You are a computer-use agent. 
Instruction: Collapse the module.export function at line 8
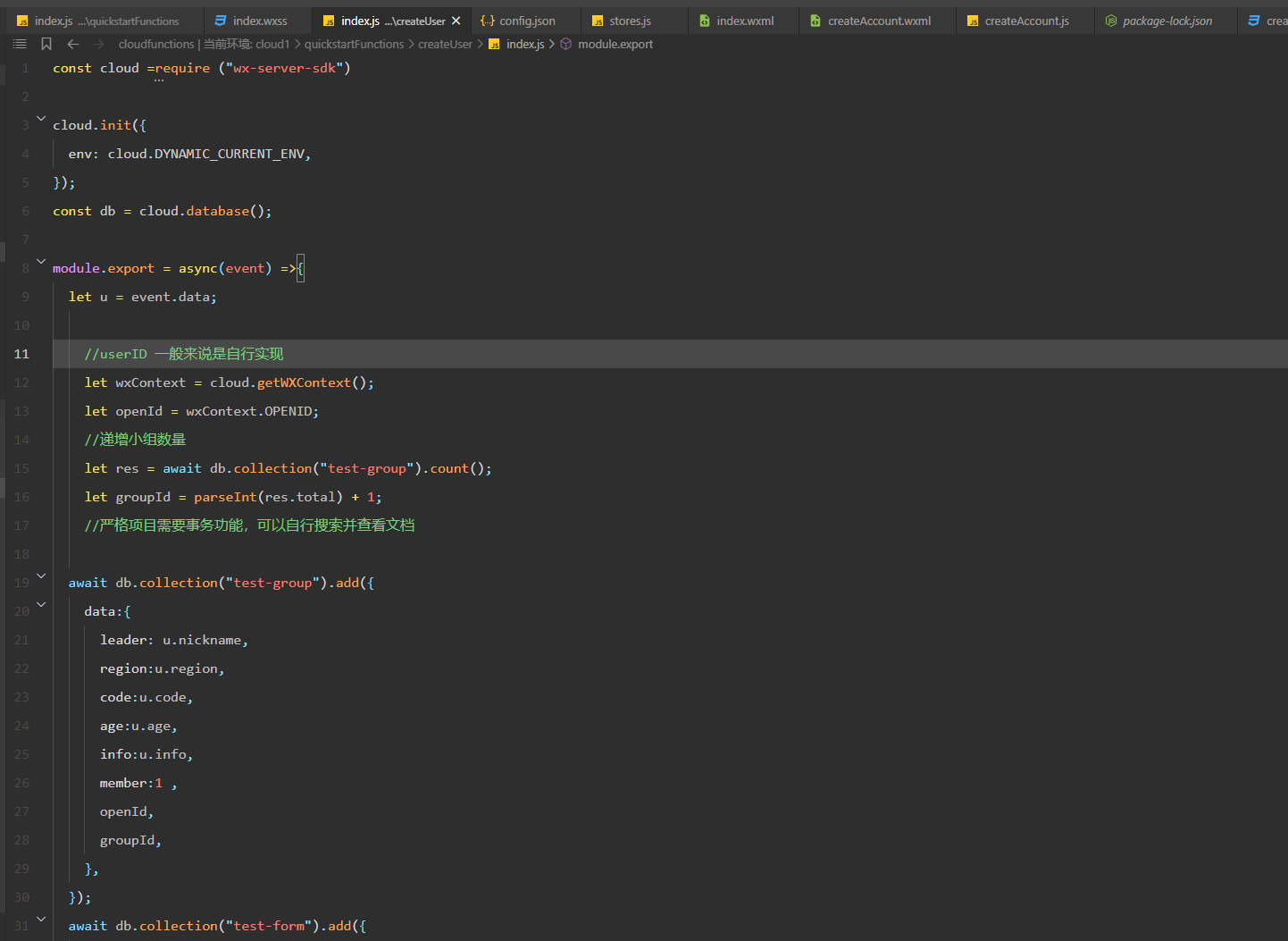click(x=41, y=261)
